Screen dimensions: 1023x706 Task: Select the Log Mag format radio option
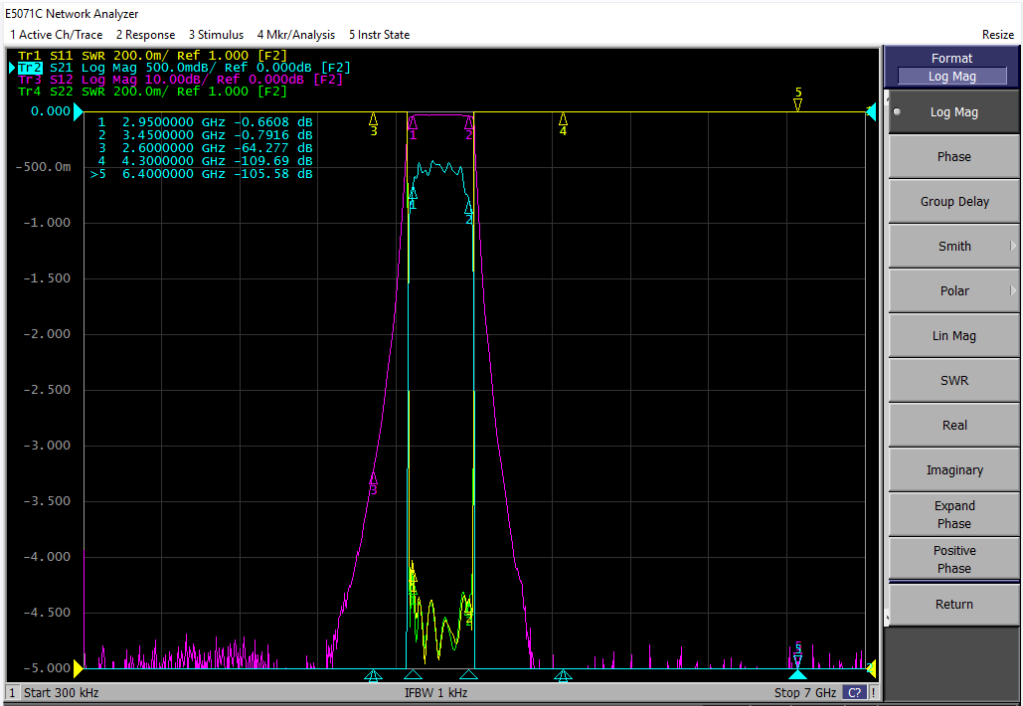pos(954,112)
